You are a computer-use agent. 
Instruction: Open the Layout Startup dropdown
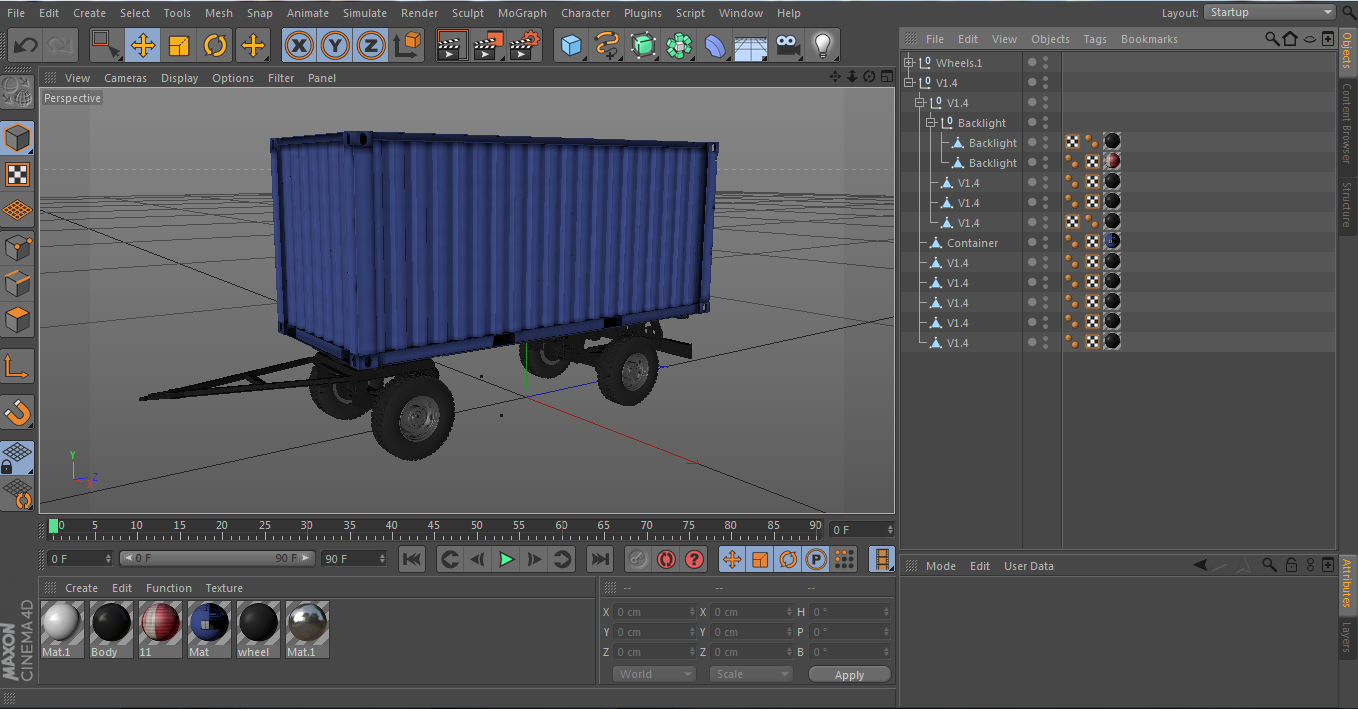(1270, 12)
